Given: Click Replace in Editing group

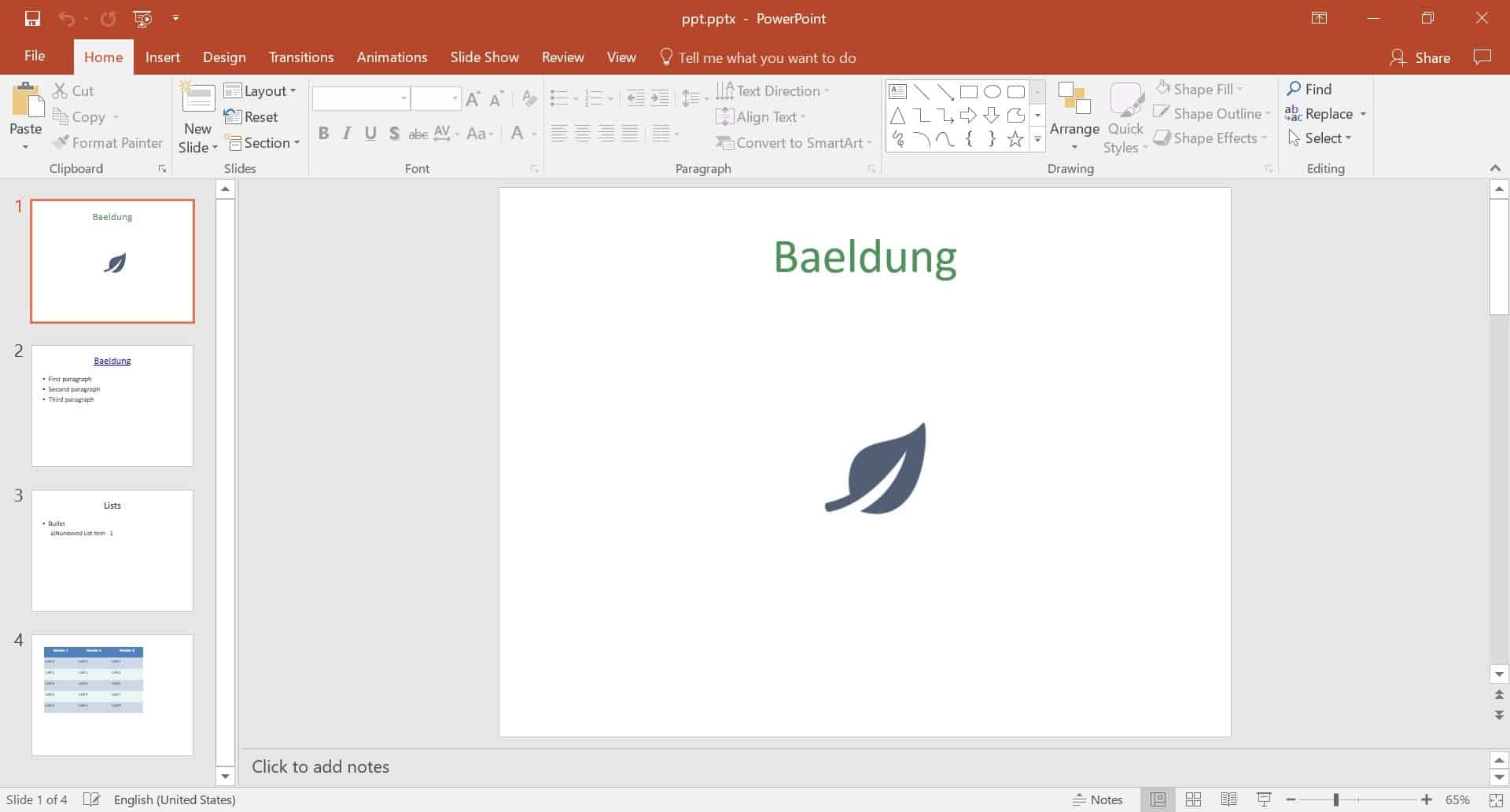Looking at the screenshot, I should (x=1320, y=114).
